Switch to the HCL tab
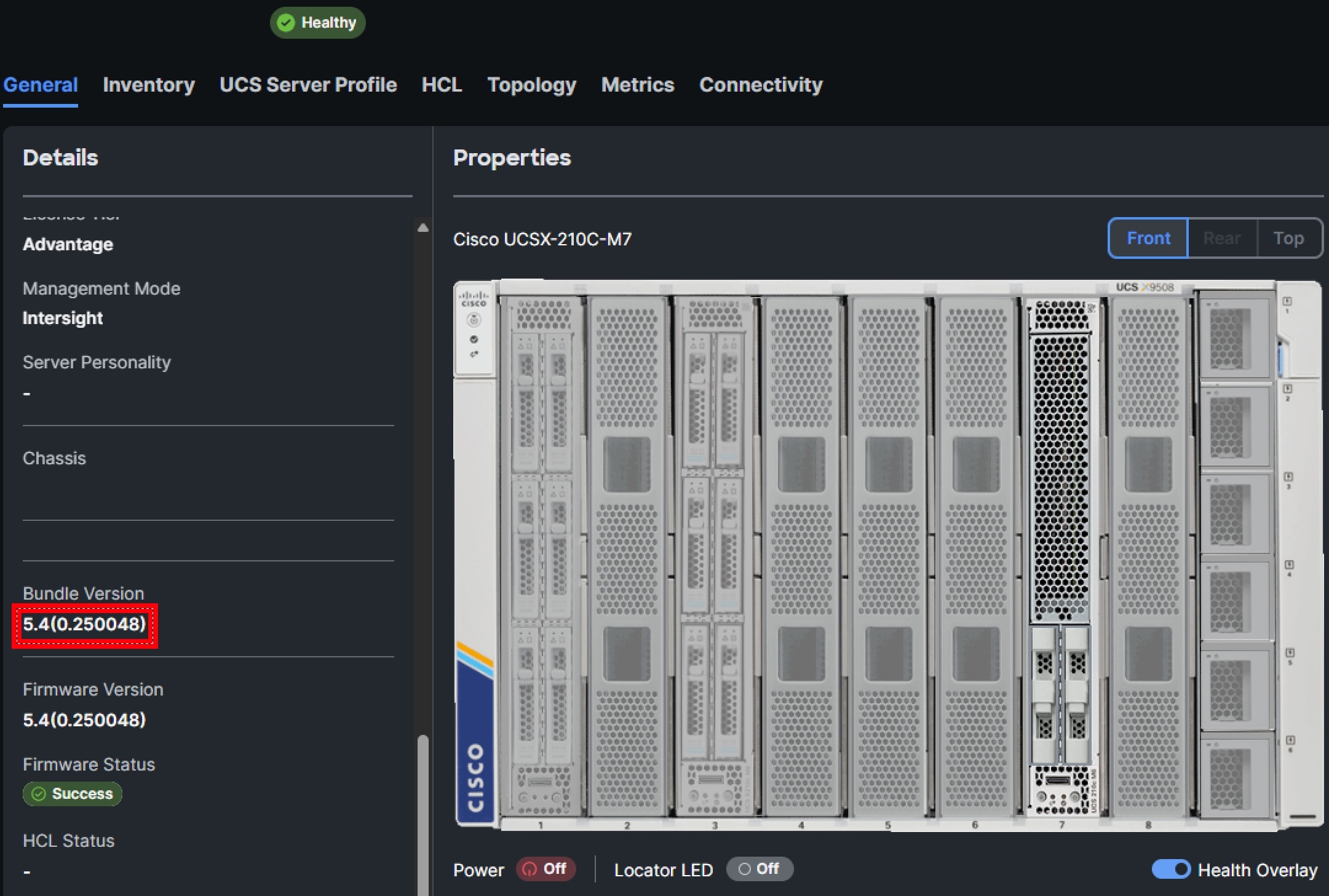This screenshot has width=1329, height=896. pyautogui.click(x=442, y=85)
